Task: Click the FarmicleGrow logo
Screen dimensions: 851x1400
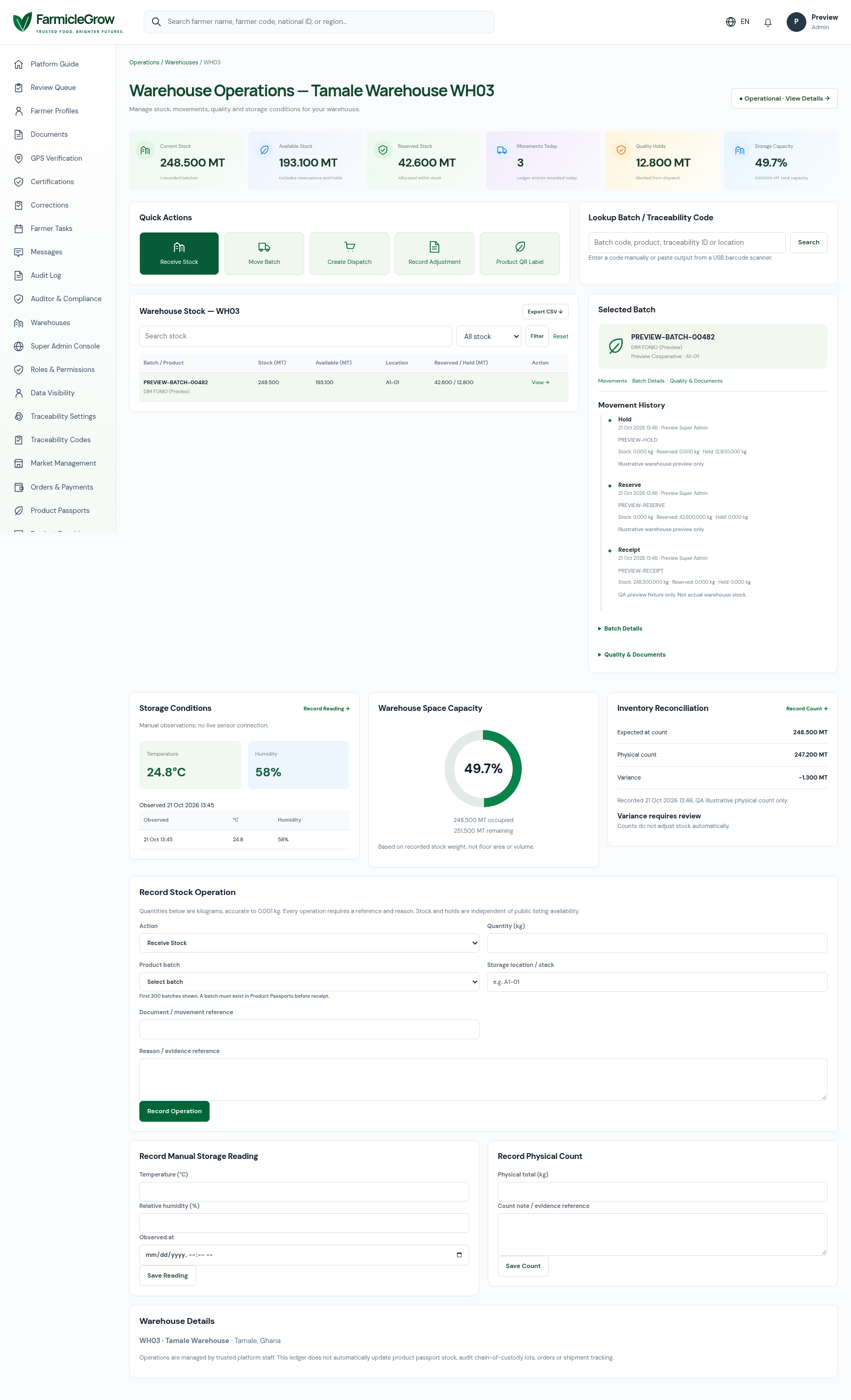Action: [x=68, y=22]
